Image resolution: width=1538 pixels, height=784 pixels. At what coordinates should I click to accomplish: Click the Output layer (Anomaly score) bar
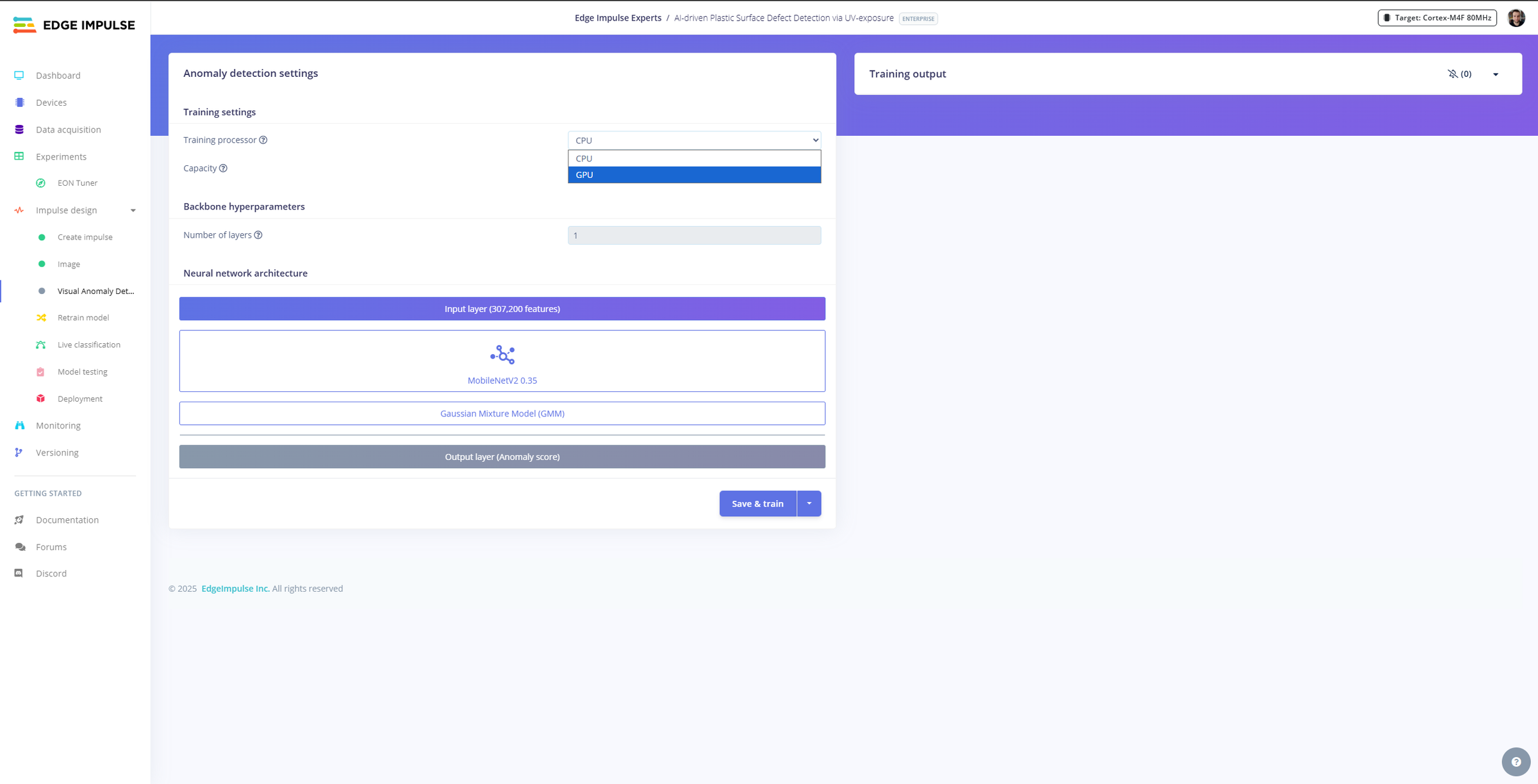tap(502, 457)
